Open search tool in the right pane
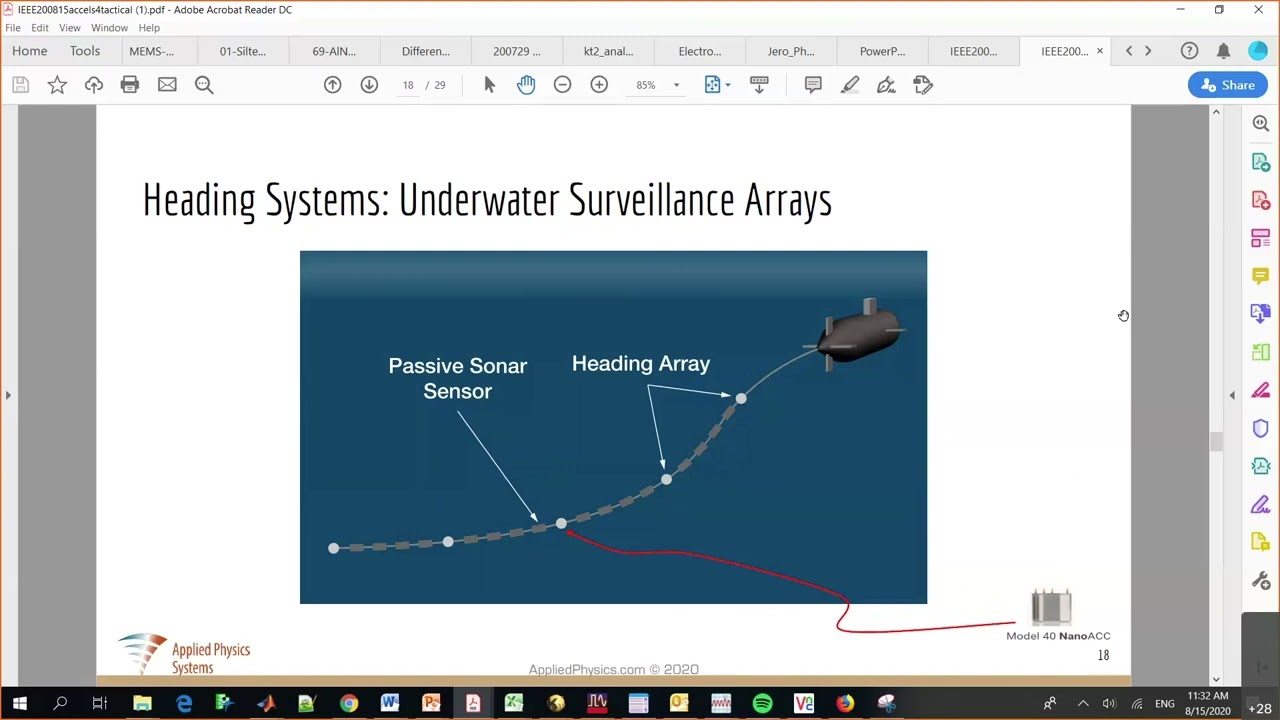 (x=1261, y=124)
